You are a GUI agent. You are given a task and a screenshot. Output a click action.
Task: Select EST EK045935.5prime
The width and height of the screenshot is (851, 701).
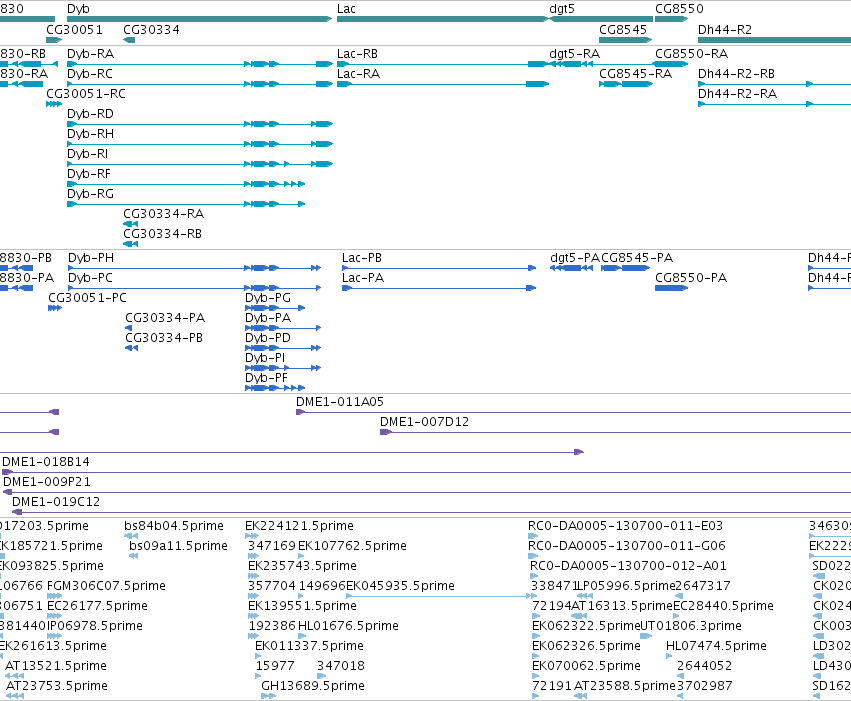[x=401, y=587]
